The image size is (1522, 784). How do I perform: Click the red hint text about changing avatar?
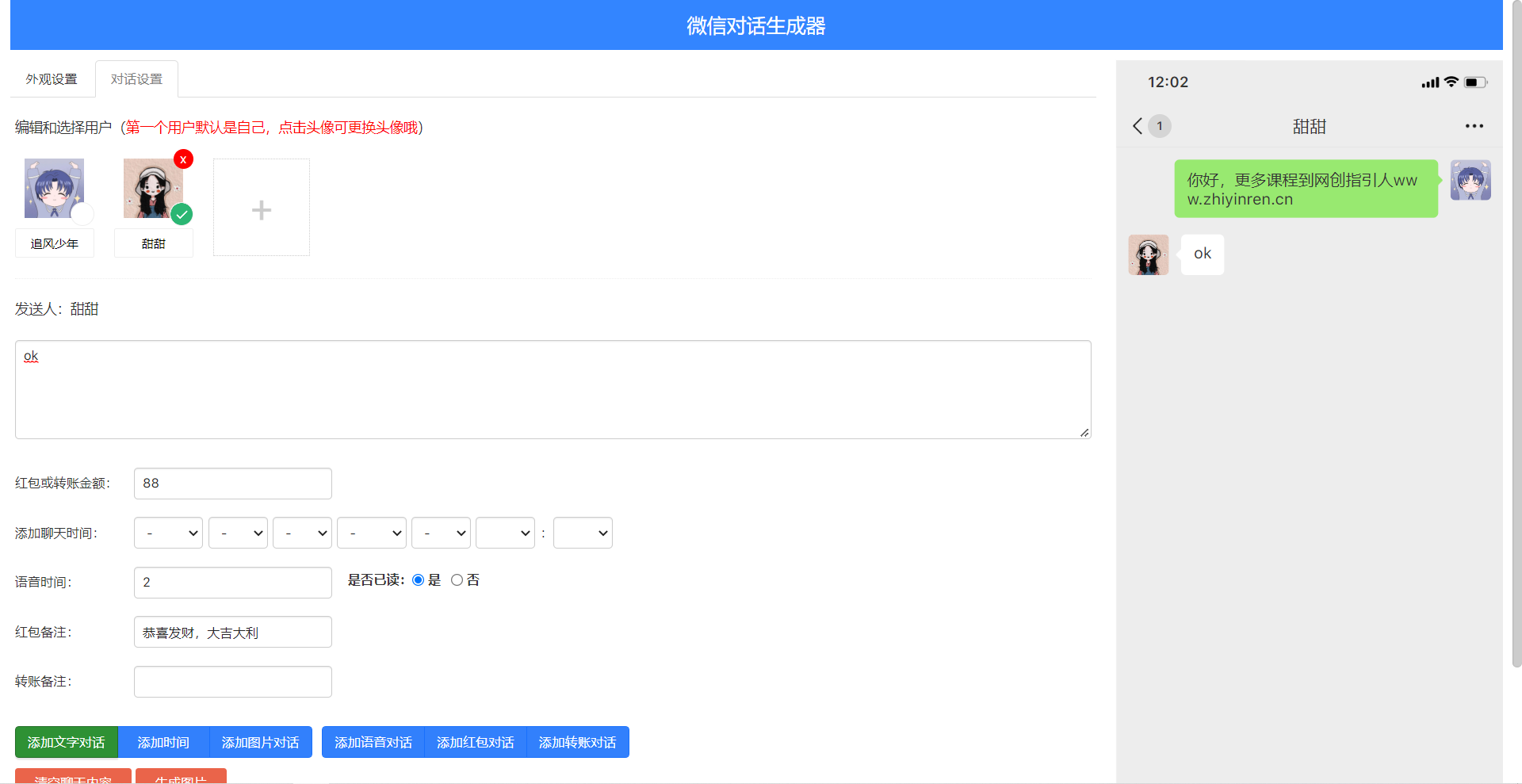[272, 128]
